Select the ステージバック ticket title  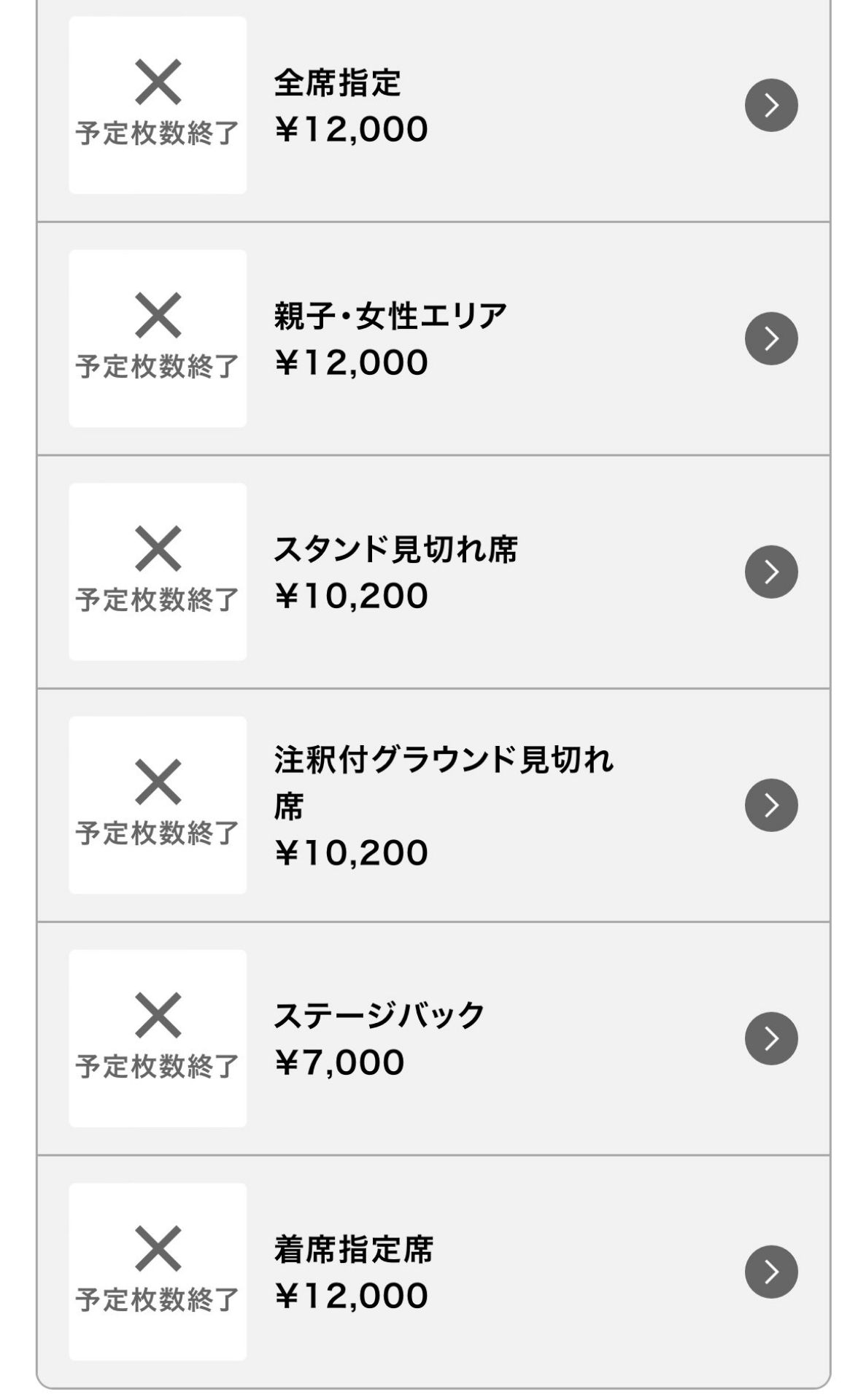pyautogui.click(x=379, y=1016)
